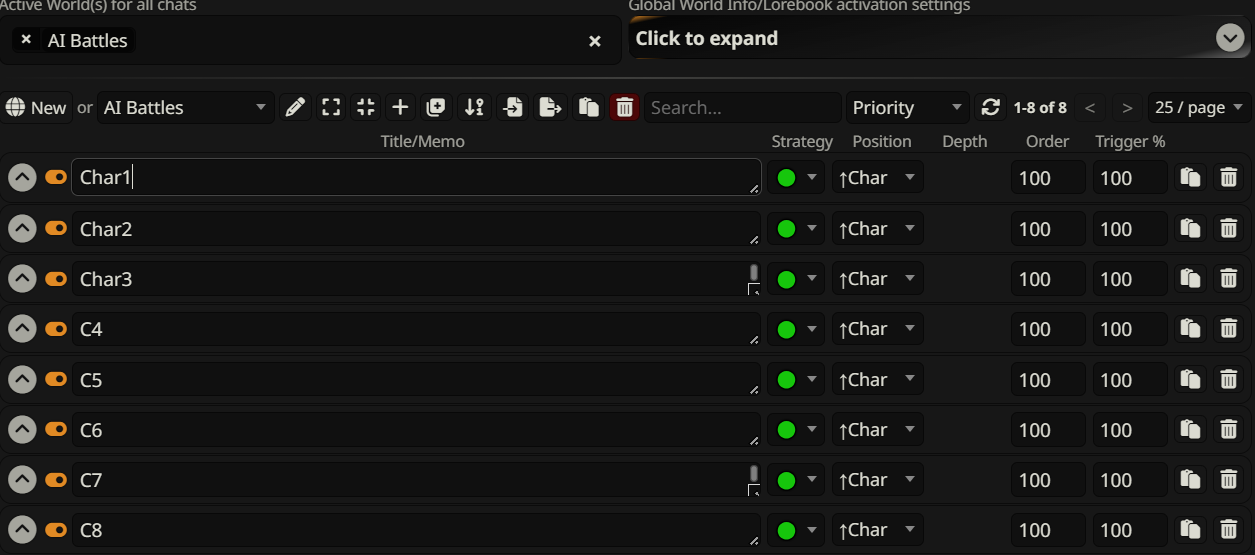Duplicate the Char2 entry
This screenshot has width=1255, height=555.
point(1190,229)
